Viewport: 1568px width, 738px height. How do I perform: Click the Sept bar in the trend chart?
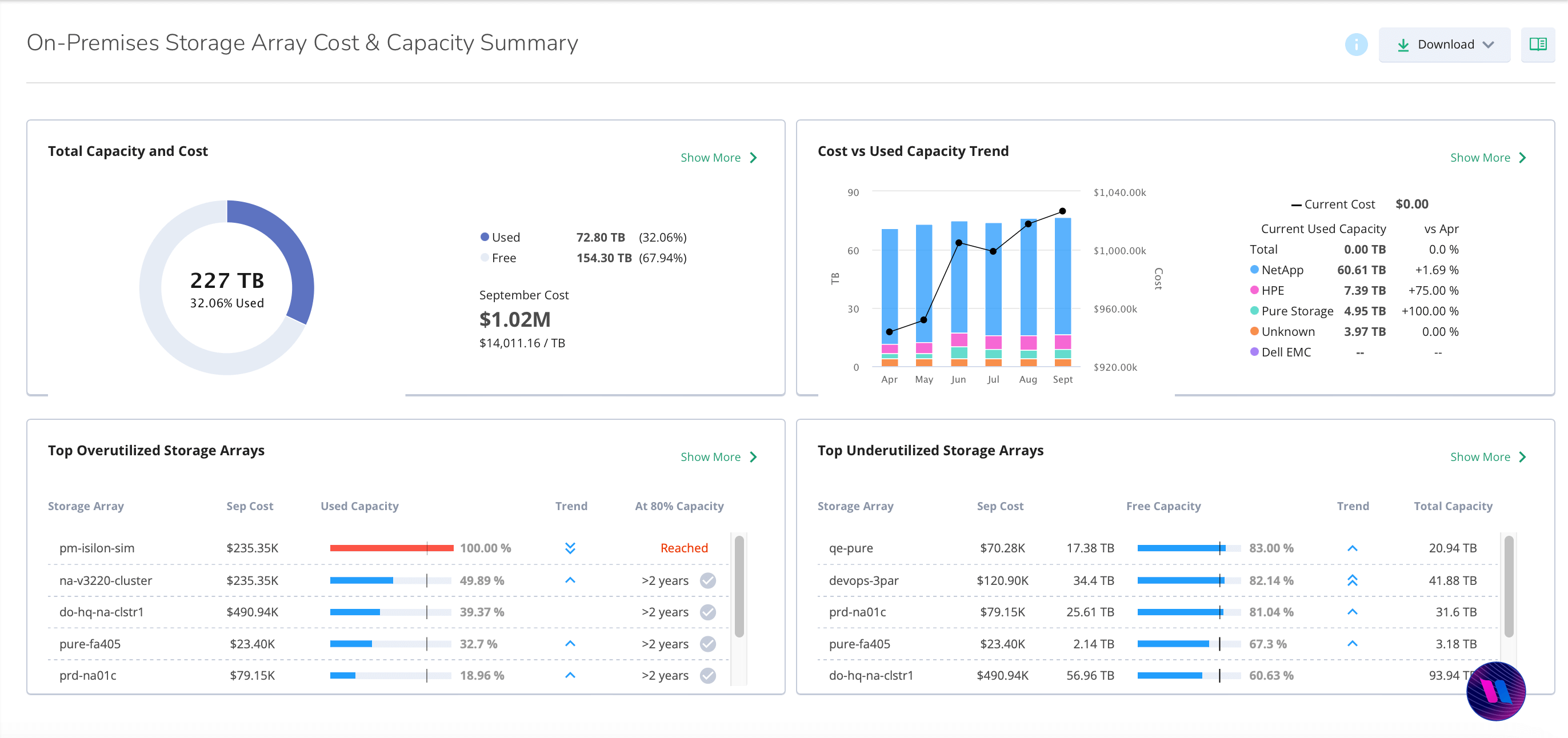[1062, 292]
